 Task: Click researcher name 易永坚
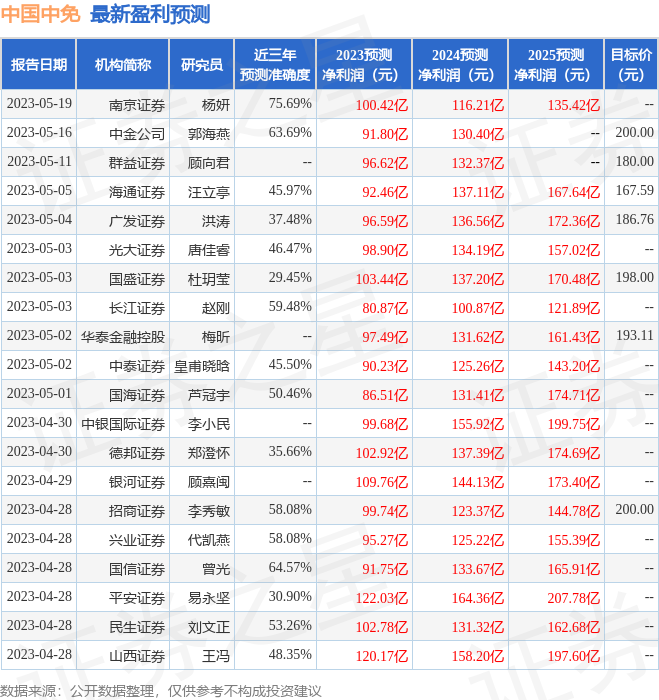(x=209, y=598)
